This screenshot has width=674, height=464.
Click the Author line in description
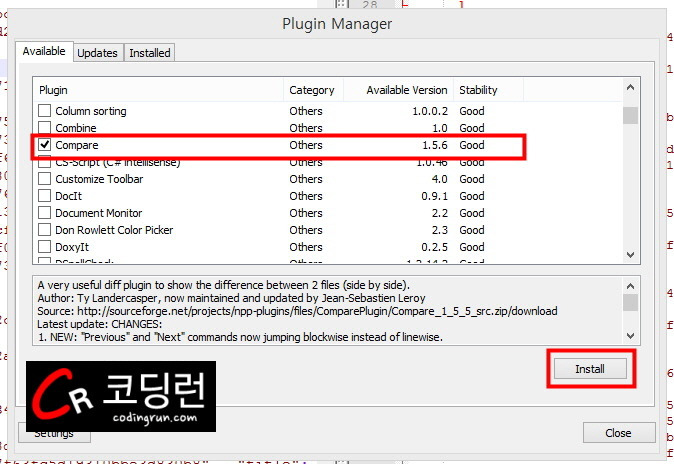(231, 298)
